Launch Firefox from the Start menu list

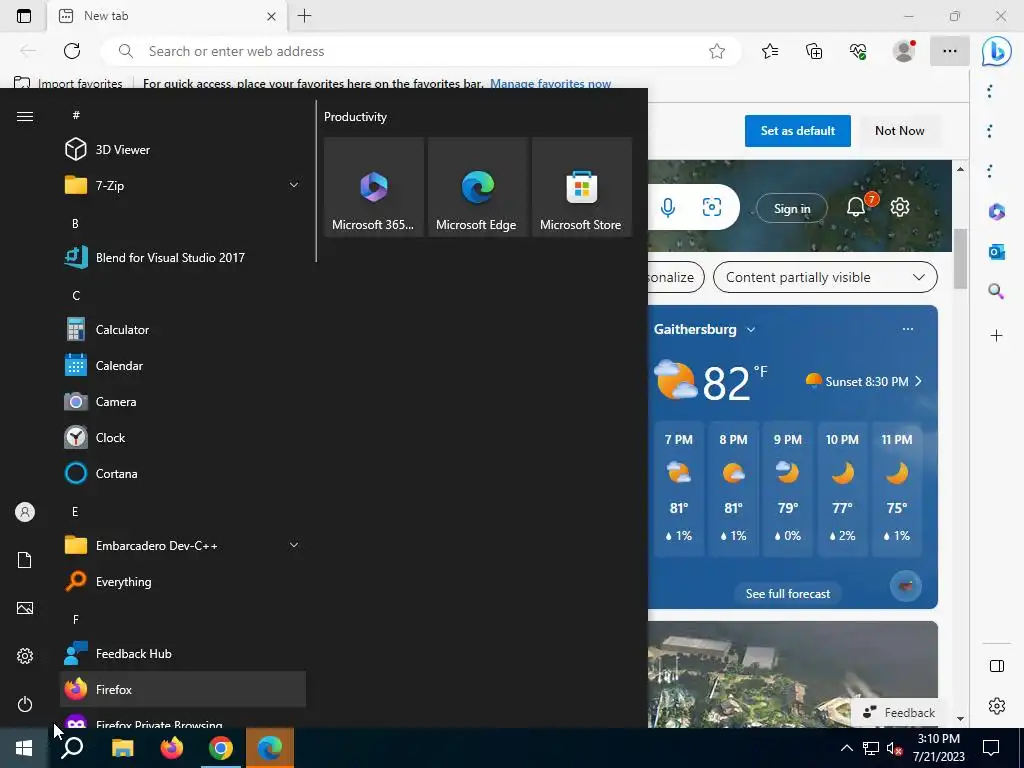[183, 690]
